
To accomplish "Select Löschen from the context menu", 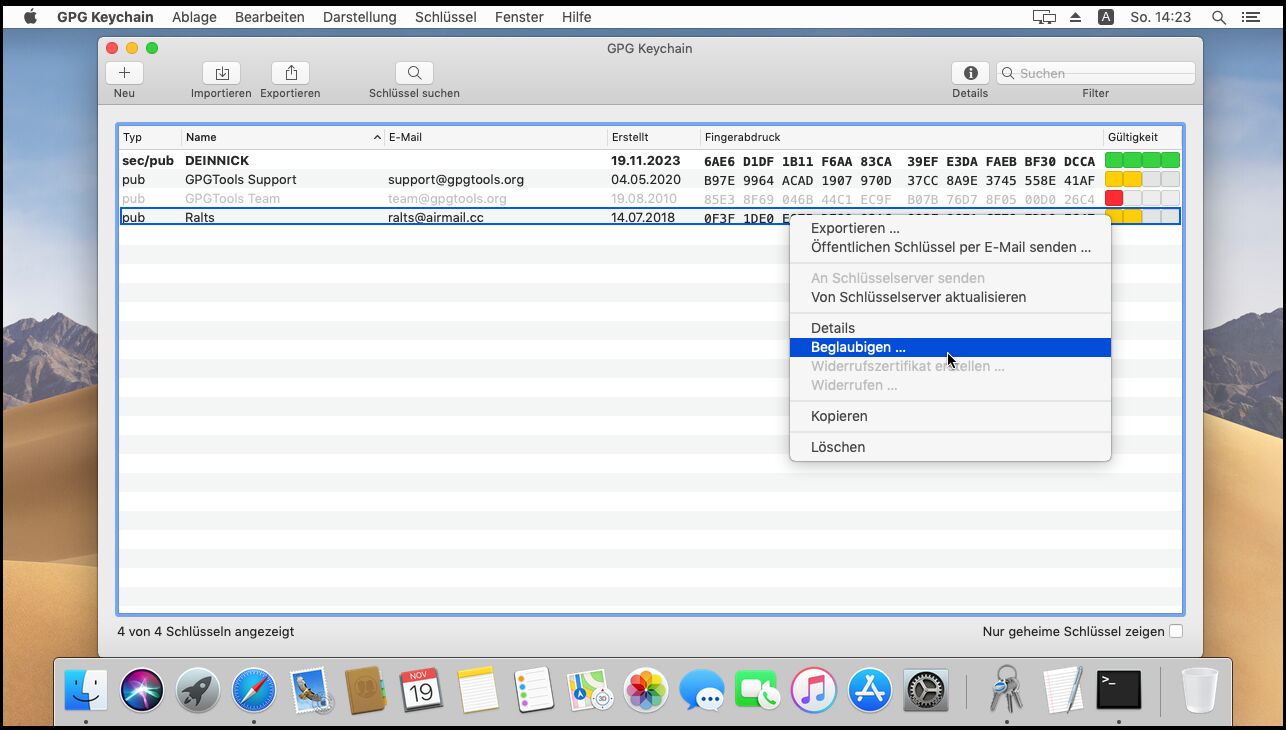I will 838,447.
